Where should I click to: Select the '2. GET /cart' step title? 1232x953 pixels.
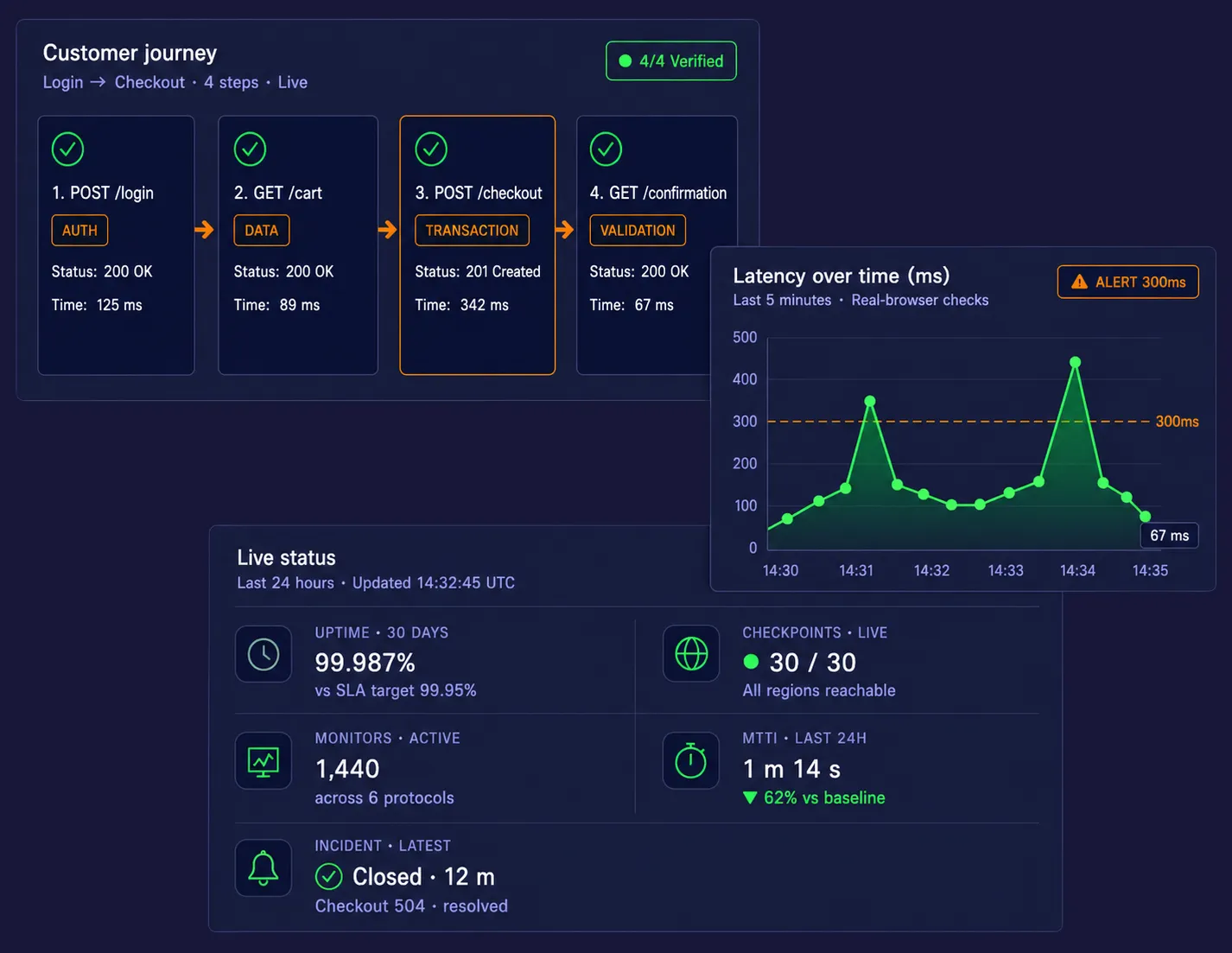278,193
